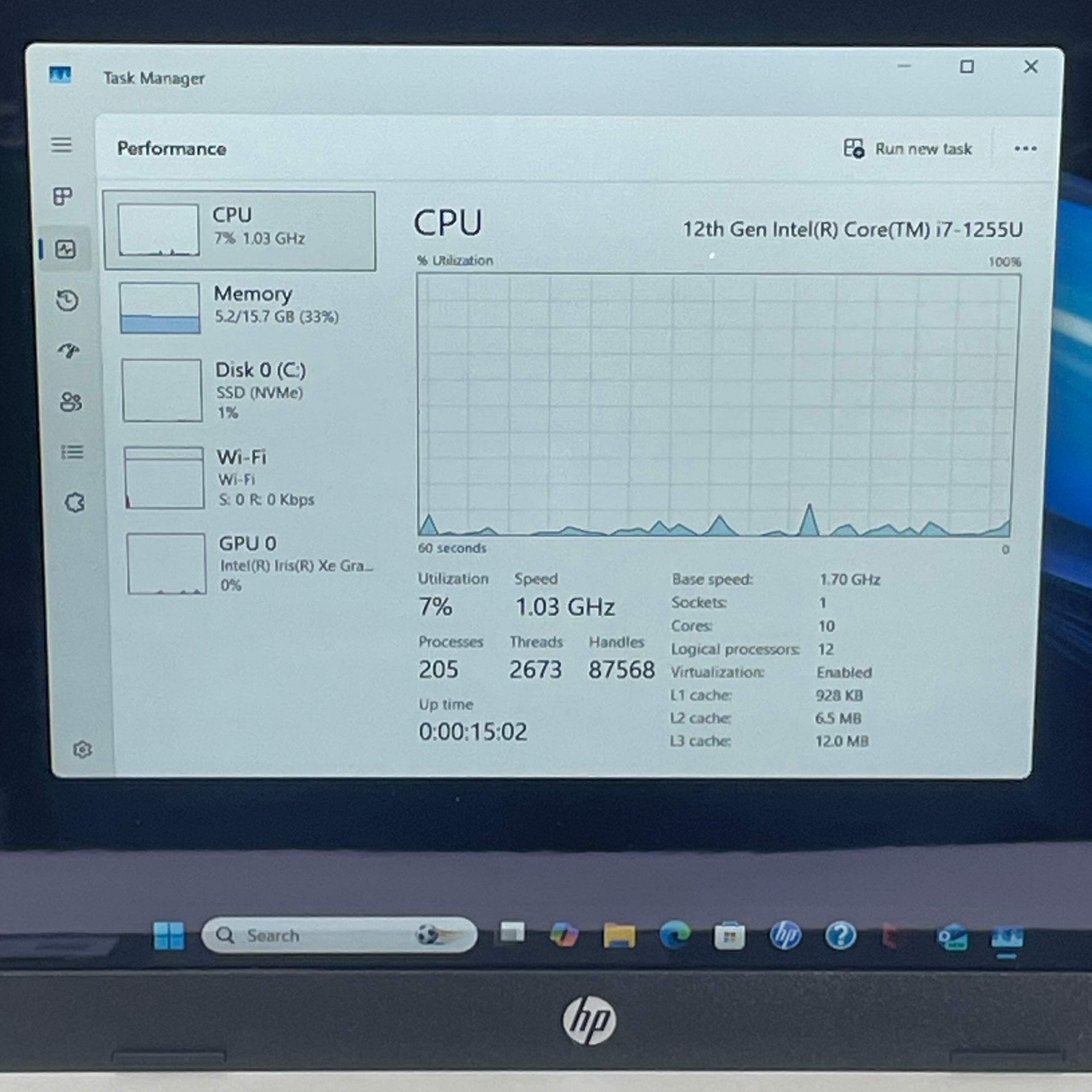Screen dimensions: 1092x1092
Task: Click the Task Manager title bar icon
Action: (60, 74)
